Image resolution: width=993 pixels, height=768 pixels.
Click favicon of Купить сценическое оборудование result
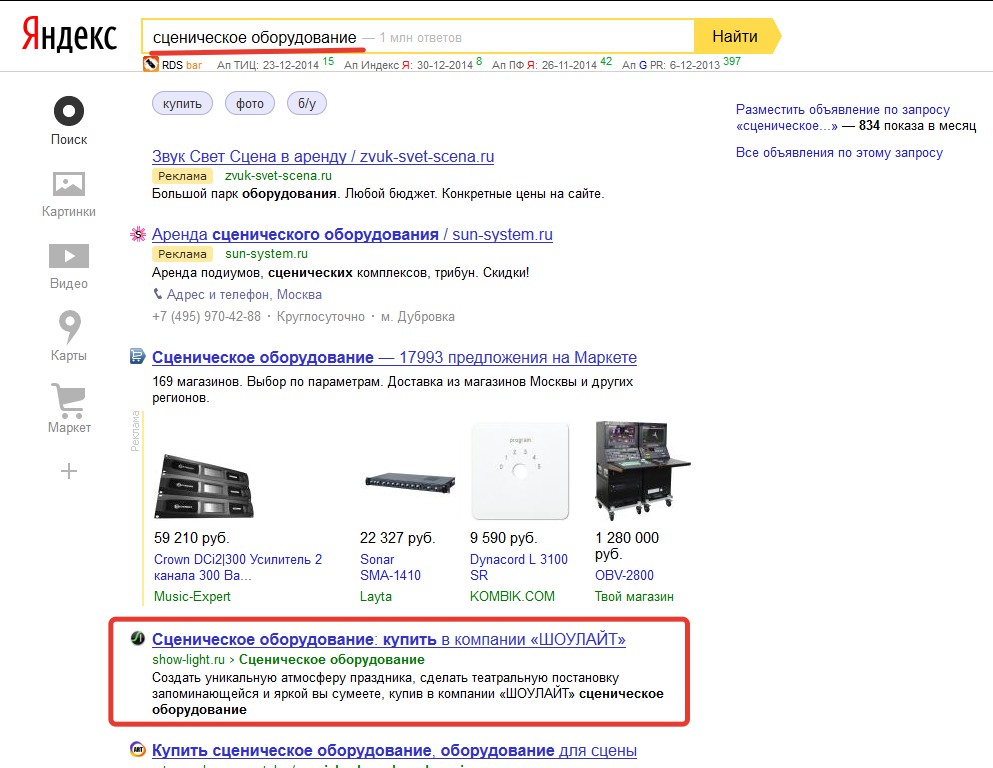click(x=137, y=750)
